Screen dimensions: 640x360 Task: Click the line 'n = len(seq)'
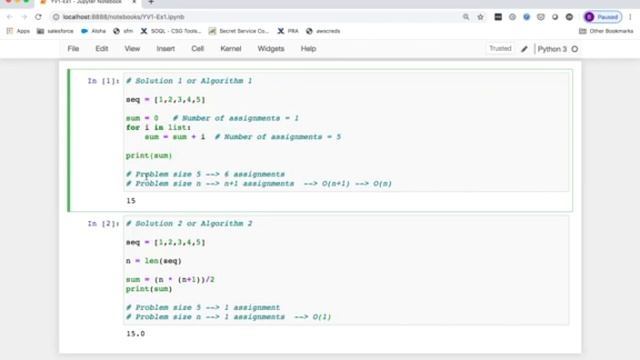point(153,261)
